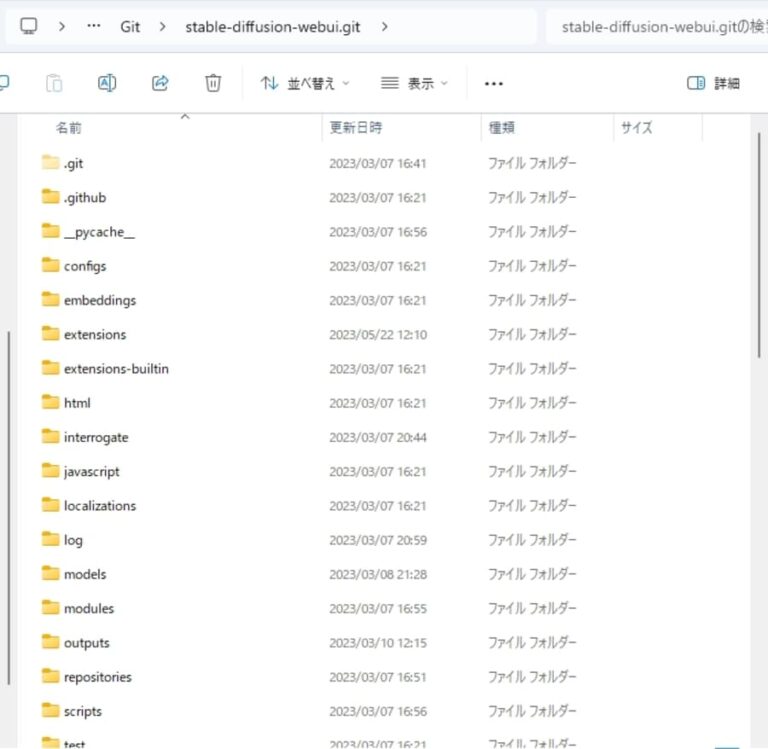Click the Git breadcrumb segment
Screen dimensions: 768x749
tap(130, 27)
